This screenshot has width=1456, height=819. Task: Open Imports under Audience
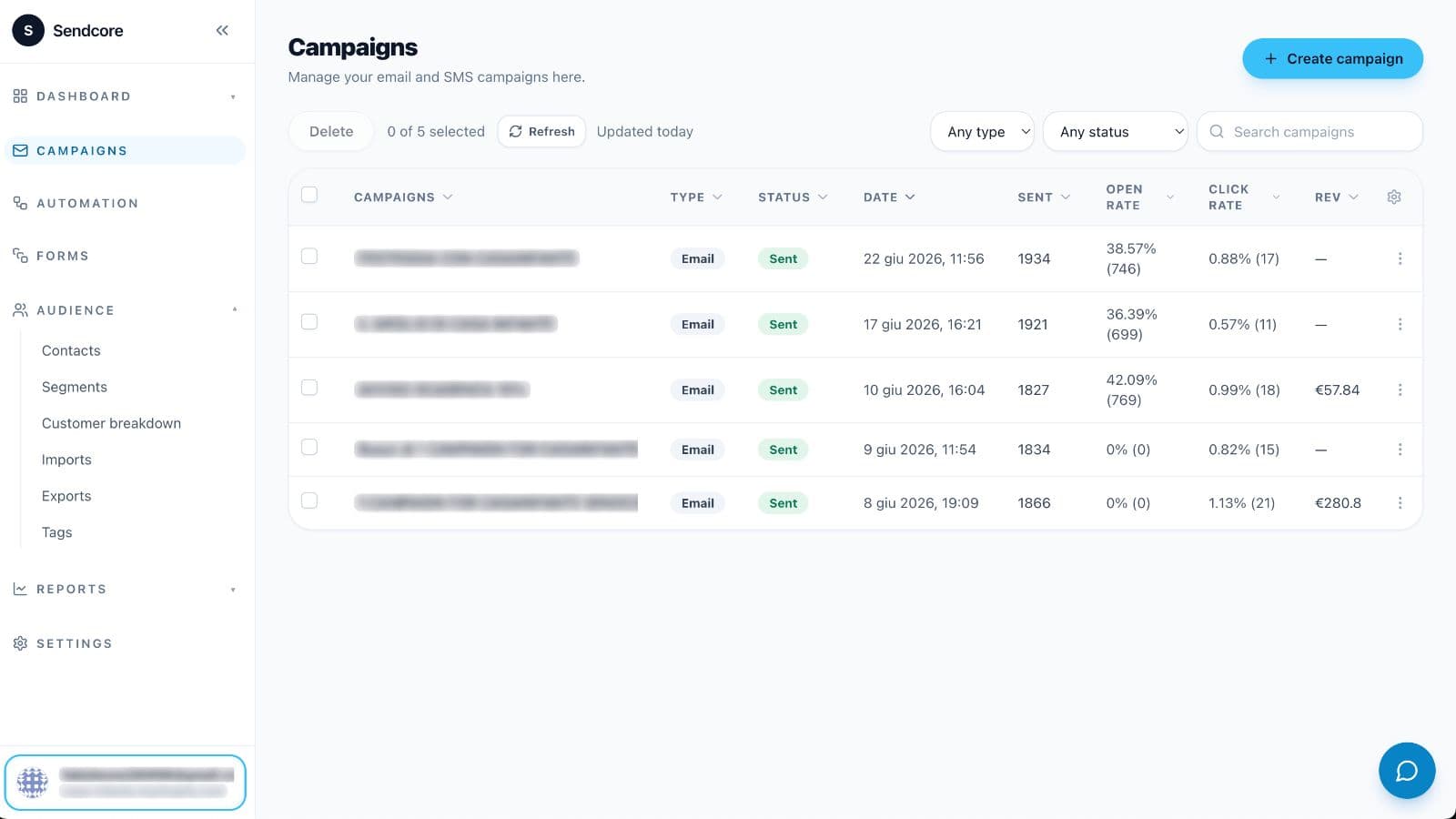[x=66, y=460]
